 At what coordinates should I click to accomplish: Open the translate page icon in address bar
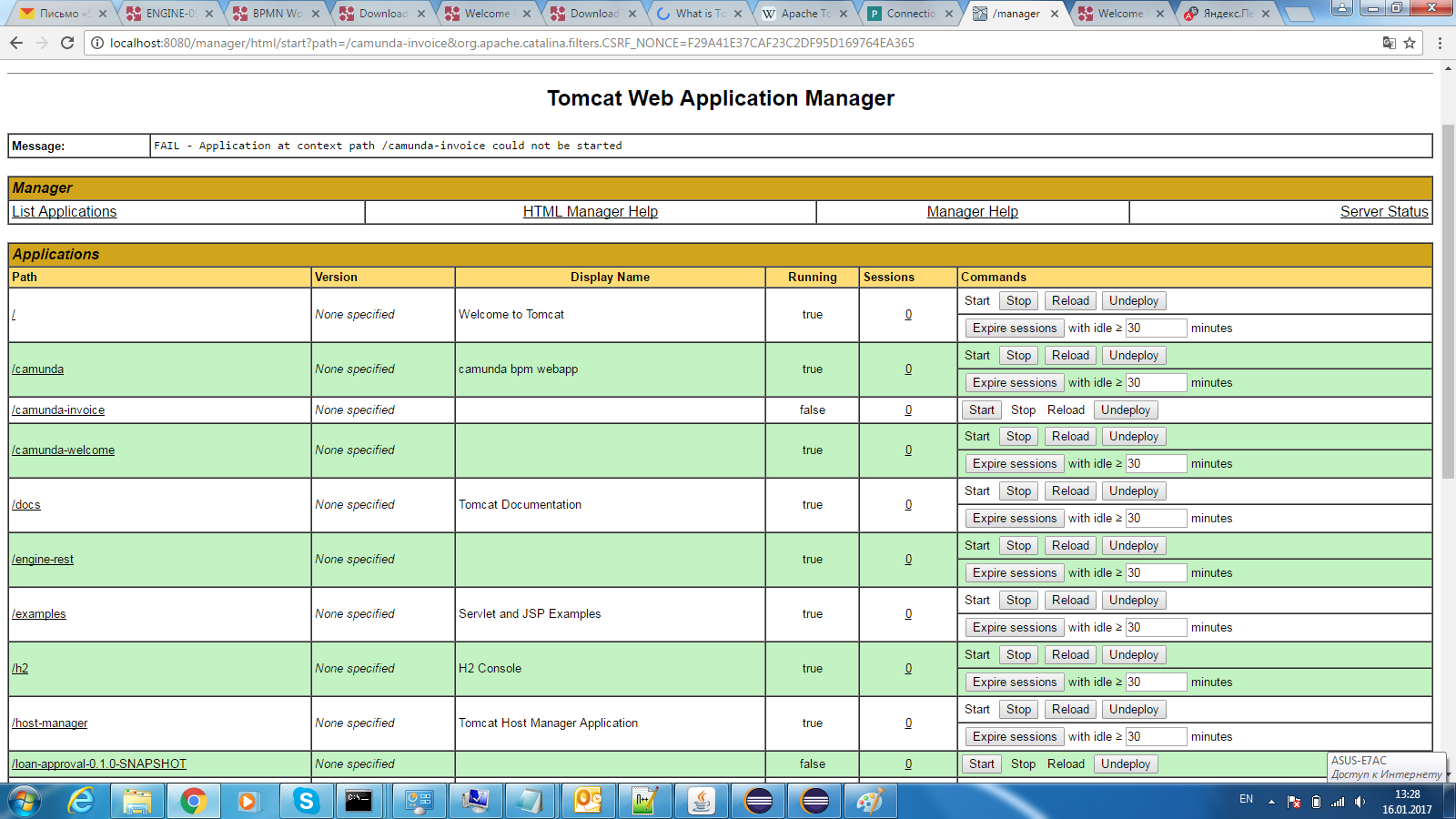pyautogui.click(x=1389, y=43)
